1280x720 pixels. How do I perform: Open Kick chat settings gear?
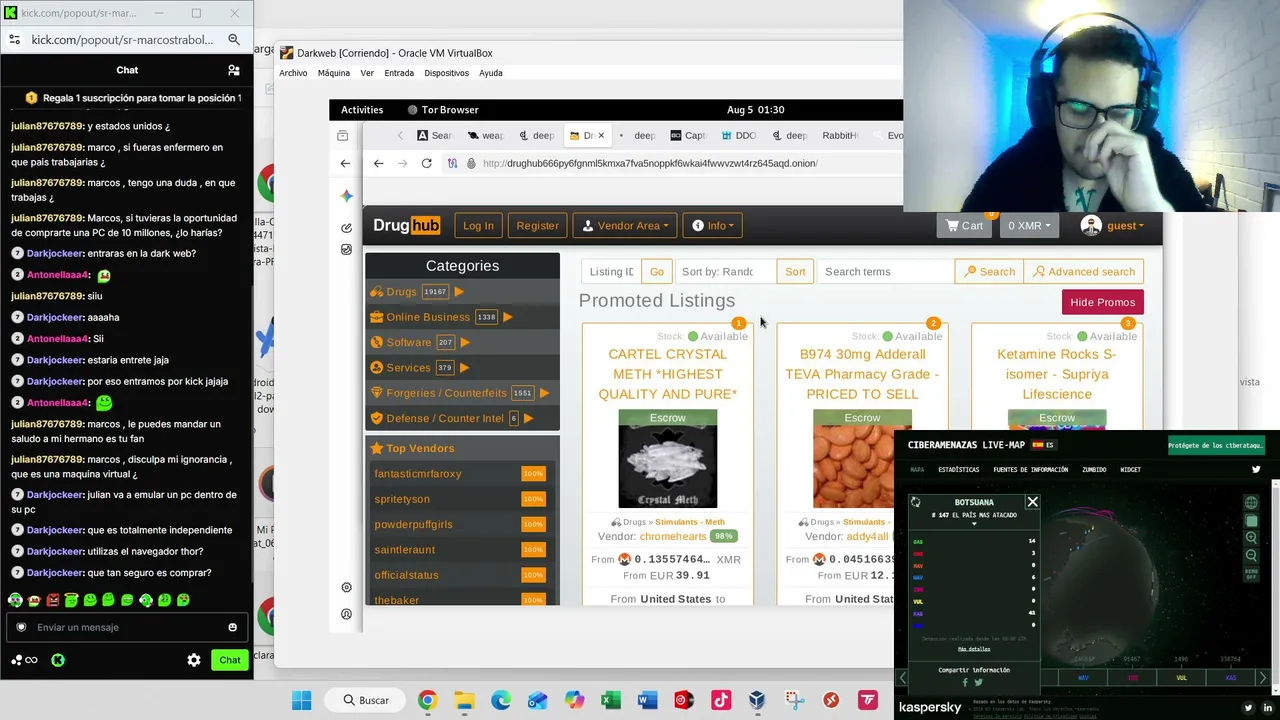194,660
